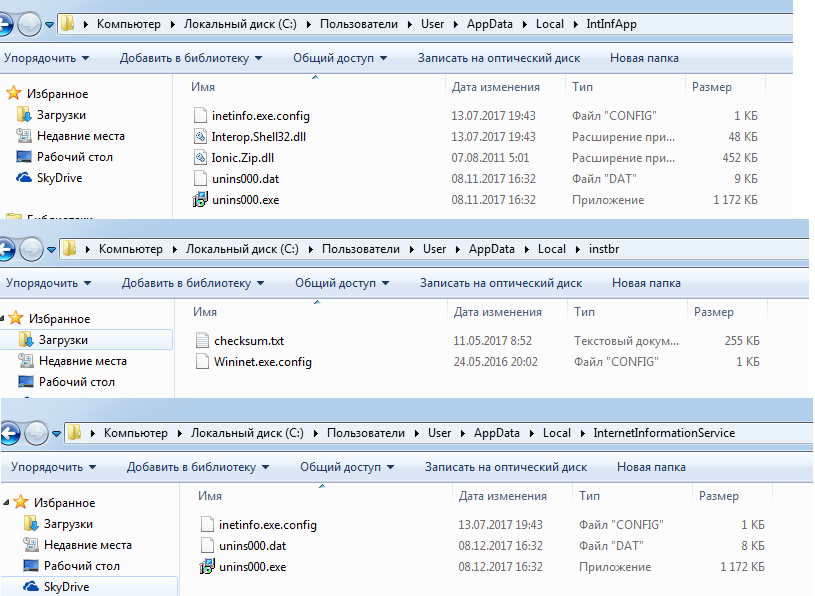This screenshot has height=596, width=815.
Task: Click User breadcrumb in InternetInformationService address bar
Action: (x=439, y=433)
